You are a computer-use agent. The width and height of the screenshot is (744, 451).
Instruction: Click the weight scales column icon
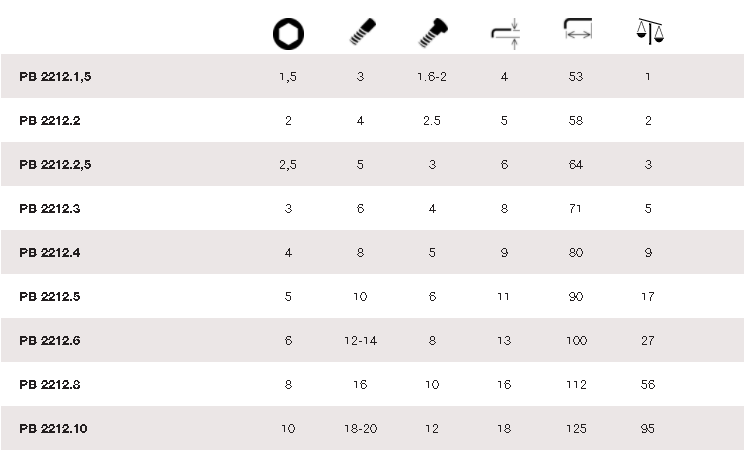649,32
